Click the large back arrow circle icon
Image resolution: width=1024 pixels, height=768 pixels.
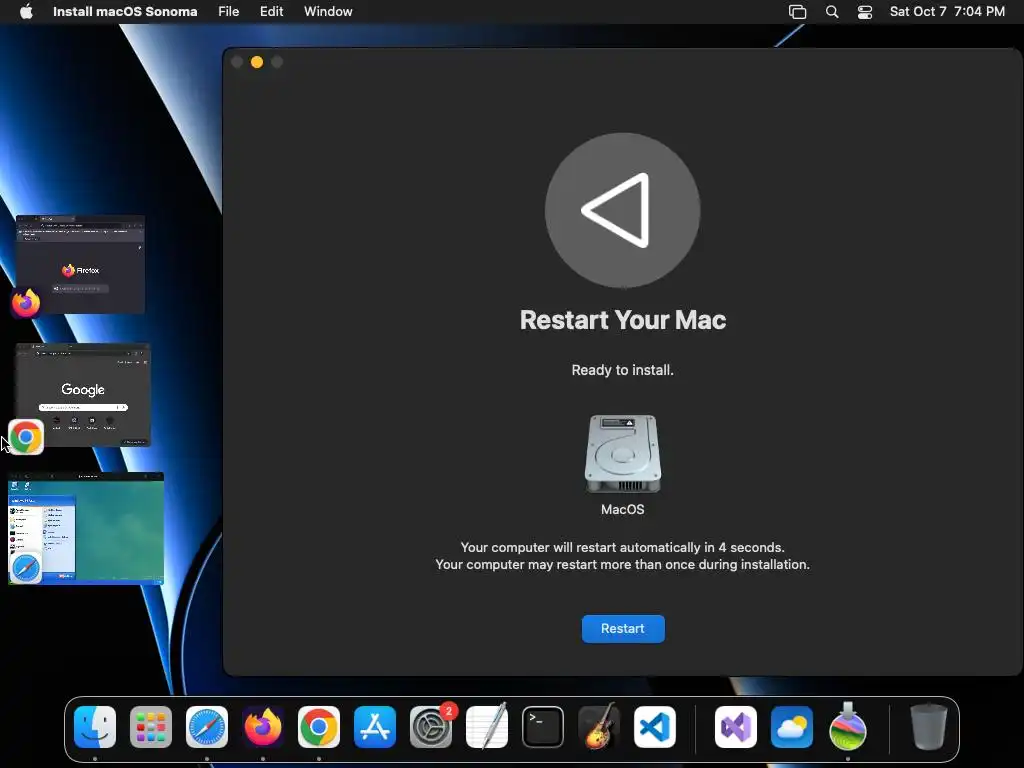coord(622,210)
